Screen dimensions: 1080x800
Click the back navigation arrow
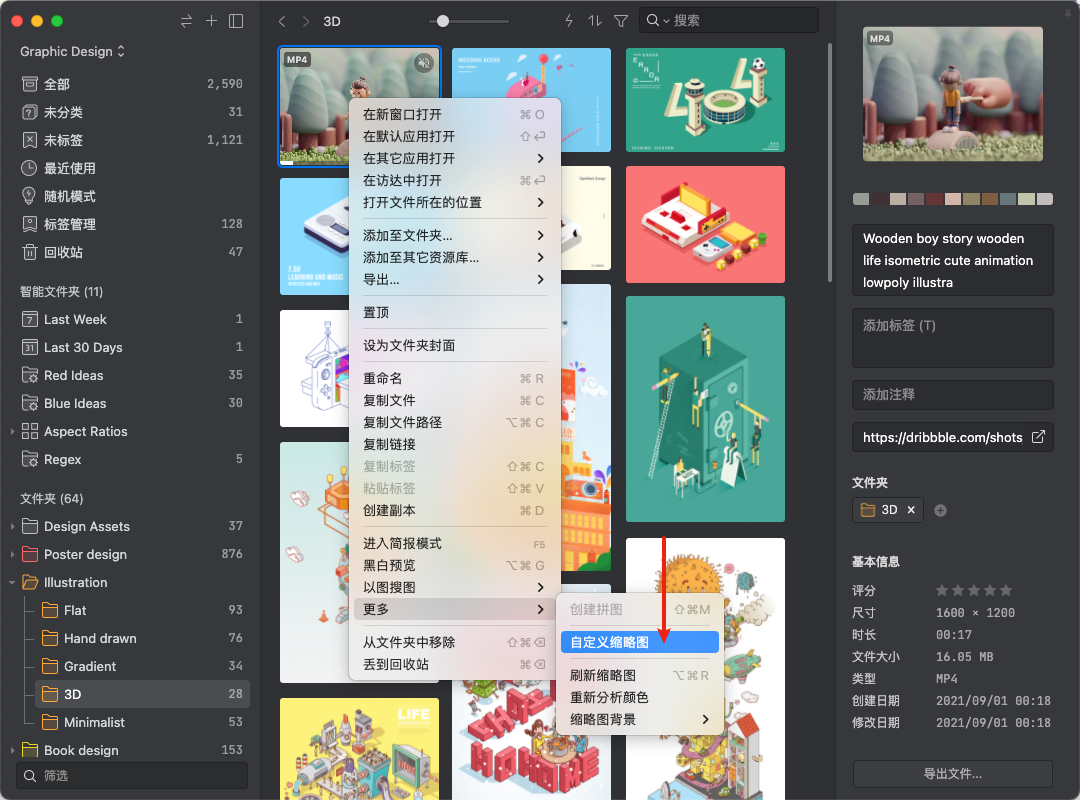281,20
